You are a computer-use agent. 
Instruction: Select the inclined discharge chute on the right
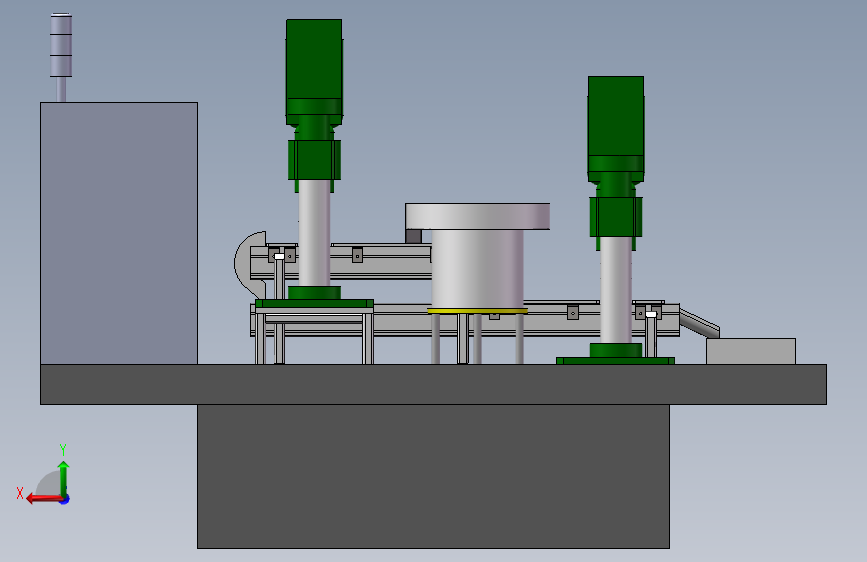coord(699,322)
